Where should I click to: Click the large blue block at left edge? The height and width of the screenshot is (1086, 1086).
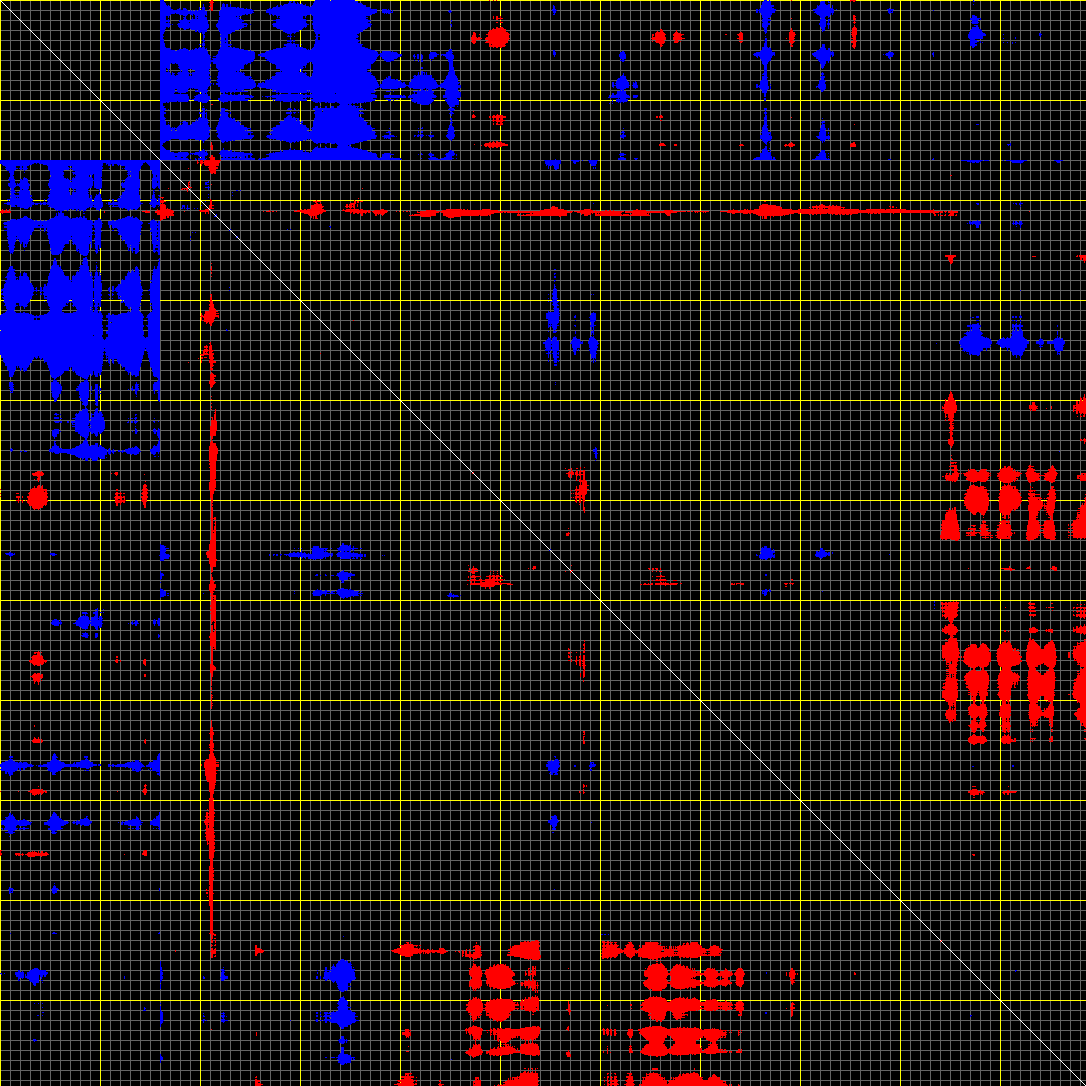(70, 290)
